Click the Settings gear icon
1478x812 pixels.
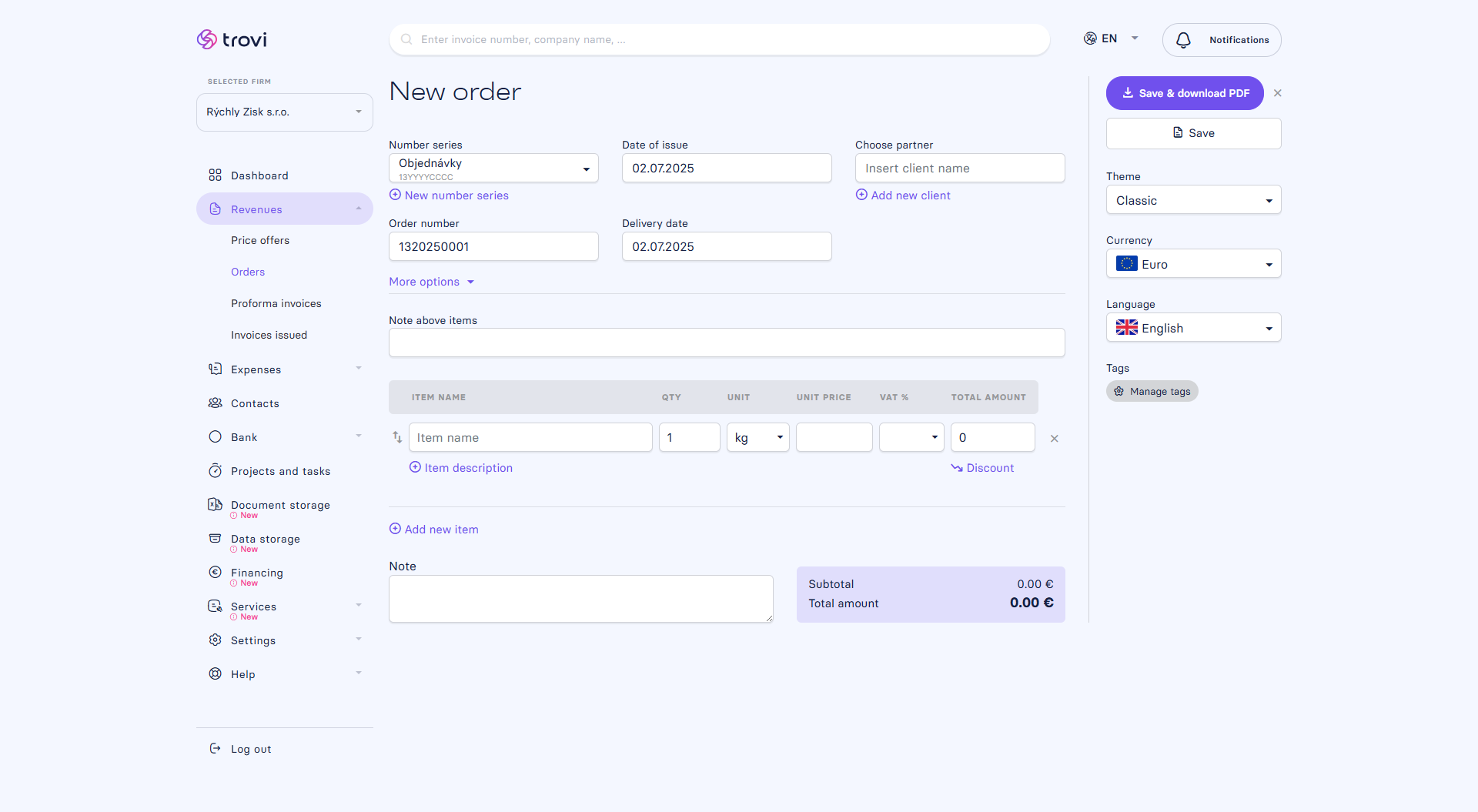215,640
